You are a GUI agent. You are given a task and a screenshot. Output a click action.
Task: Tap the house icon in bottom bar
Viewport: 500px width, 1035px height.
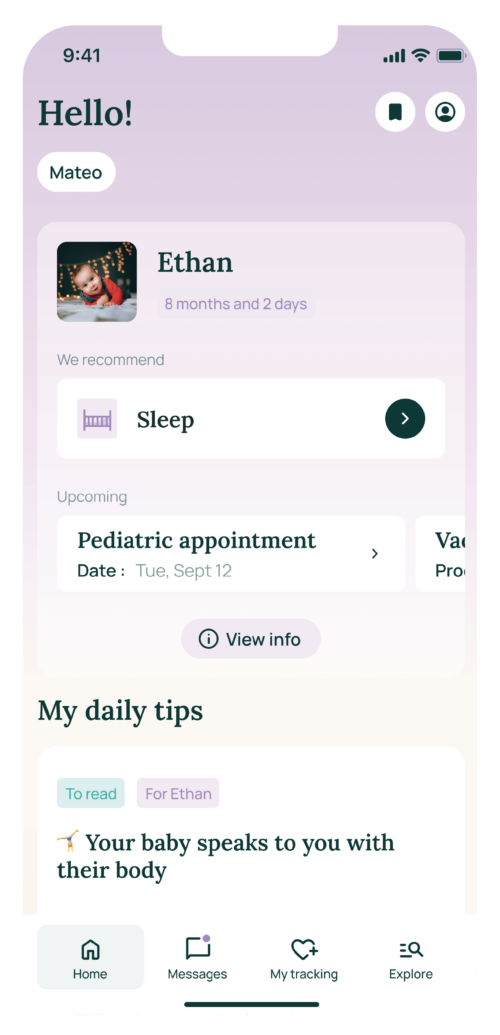pos(90,949)
